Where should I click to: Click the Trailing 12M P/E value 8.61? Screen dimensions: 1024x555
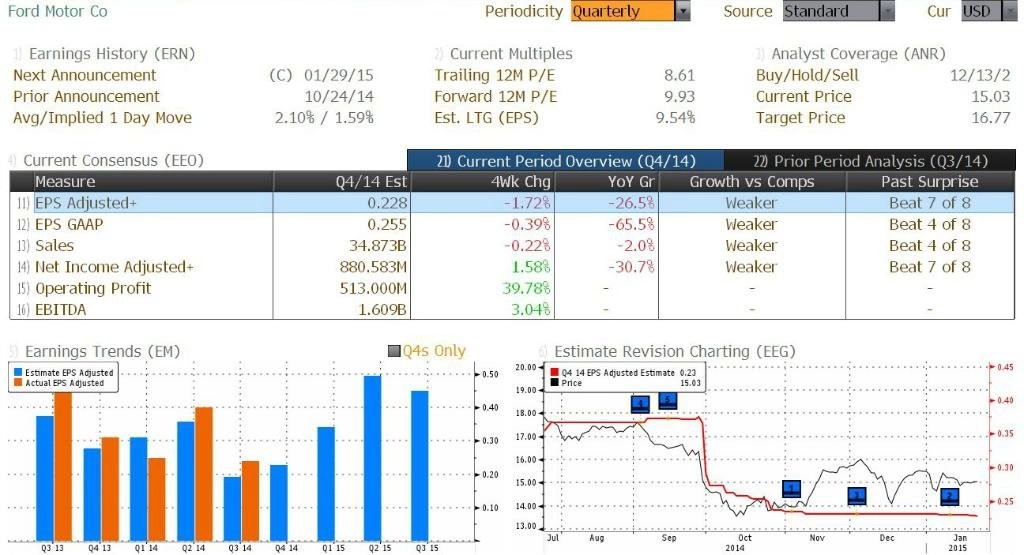(x=679, y=75)
